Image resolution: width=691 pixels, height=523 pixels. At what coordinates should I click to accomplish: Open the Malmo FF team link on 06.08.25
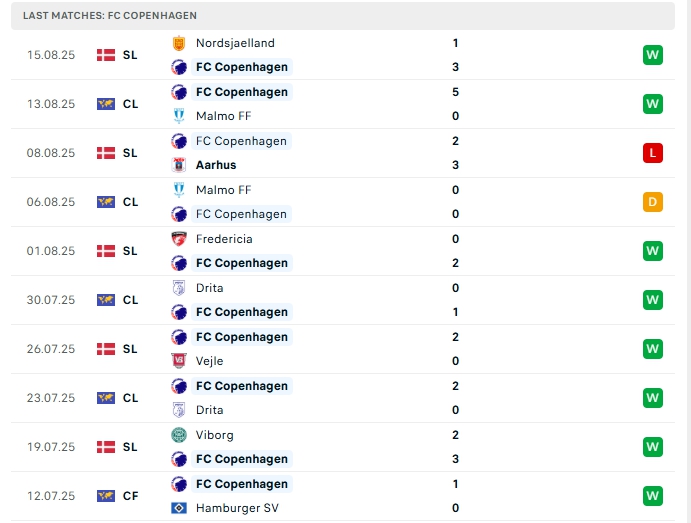tap(223, 190)
